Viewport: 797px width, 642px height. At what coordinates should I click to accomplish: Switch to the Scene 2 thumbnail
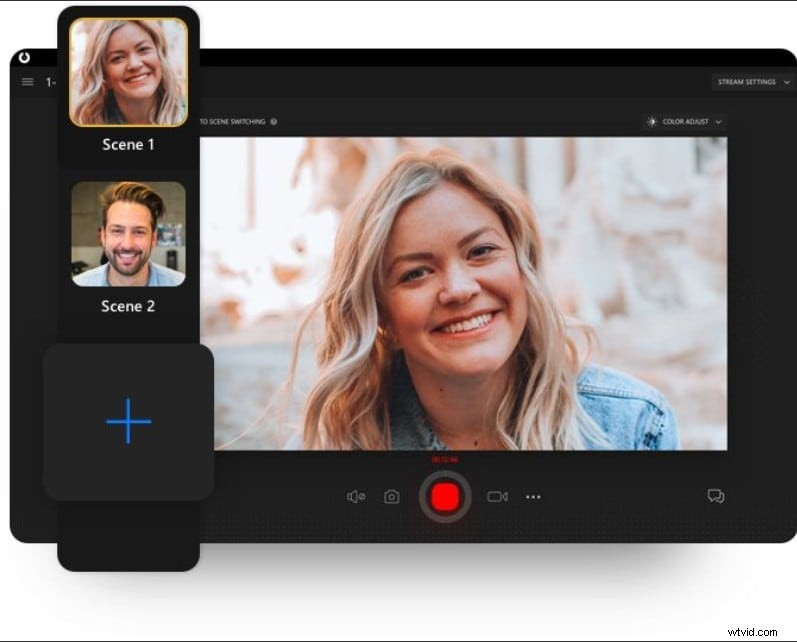tap(129, 234)
